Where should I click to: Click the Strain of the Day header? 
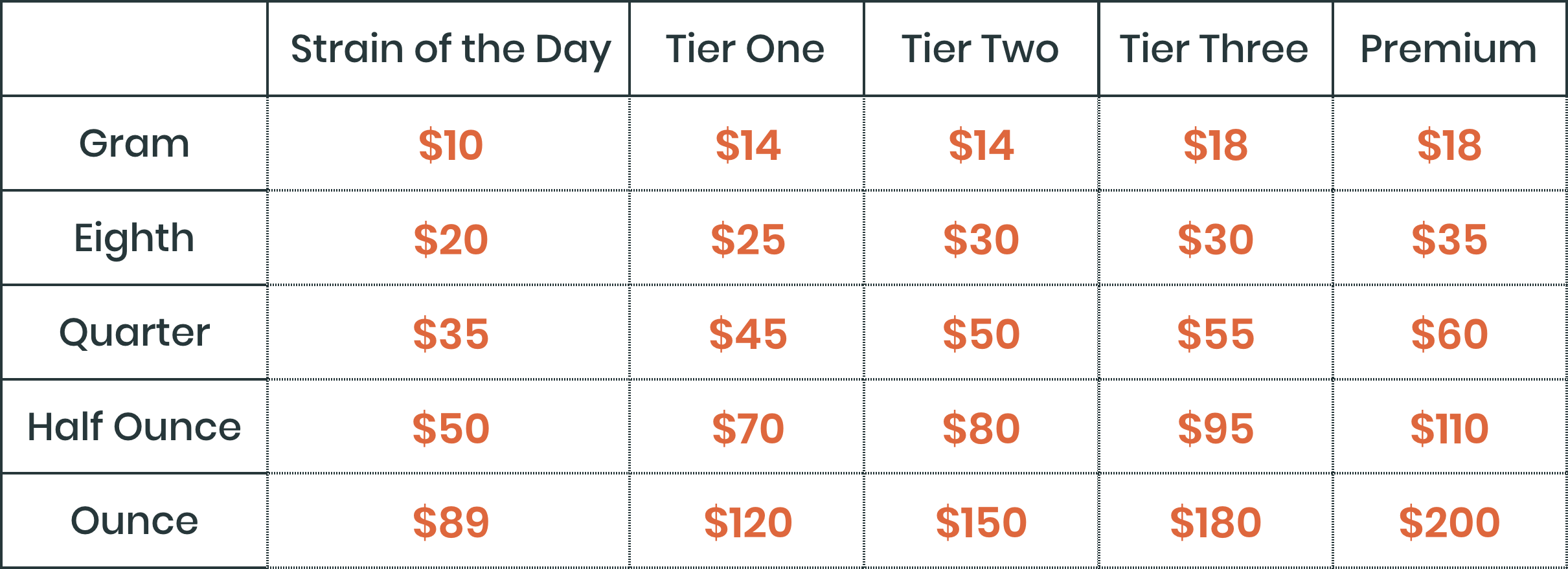(x=451, y=50)
